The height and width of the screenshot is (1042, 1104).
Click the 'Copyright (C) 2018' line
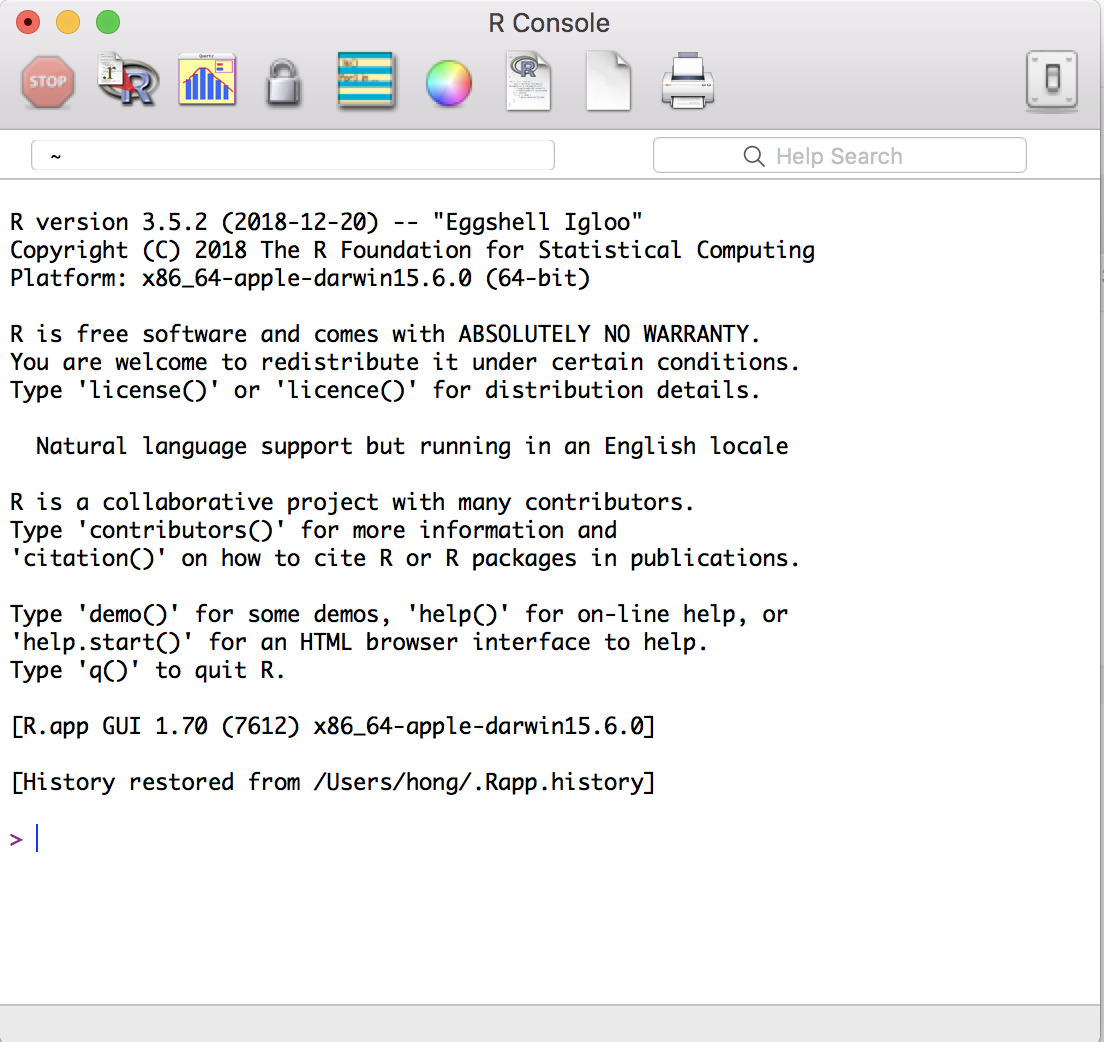[412, 250]
